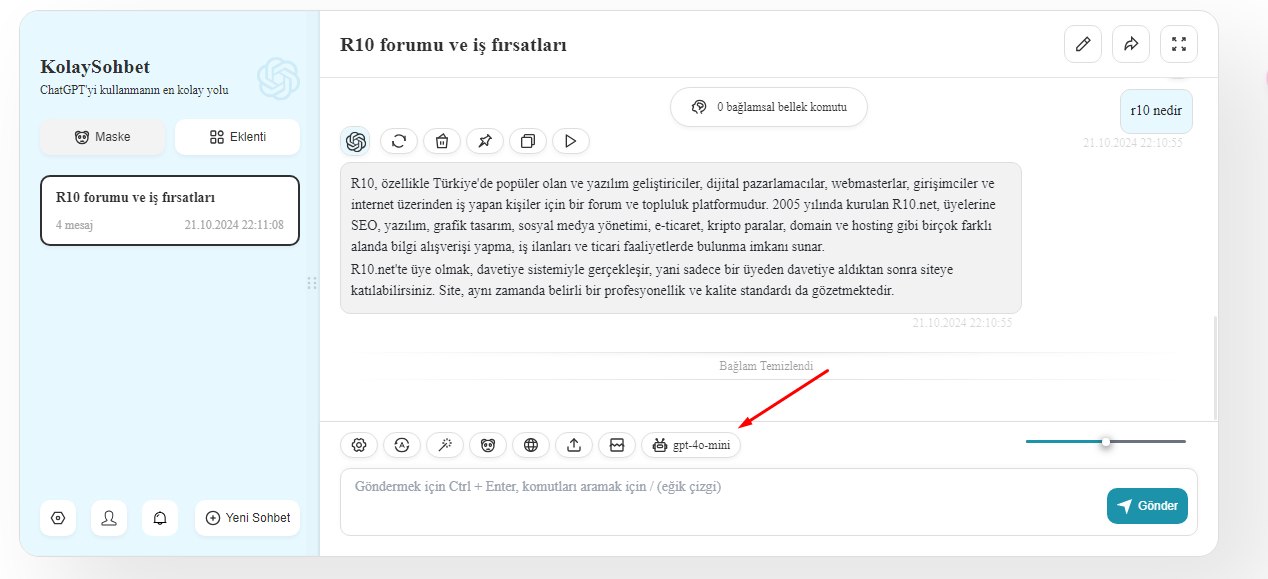Viewport: 1268px width, 579px height.
Task: Click the upload arrow icon in the input toolbar
Action: pyautogui.click(x=574, y=445)
